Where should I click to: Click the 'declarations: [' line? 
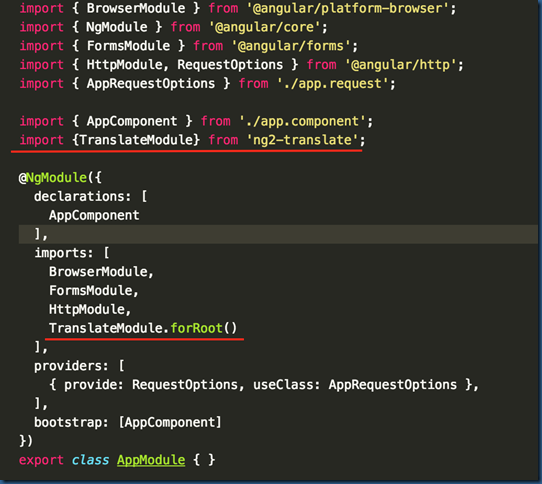click(91, 197)
